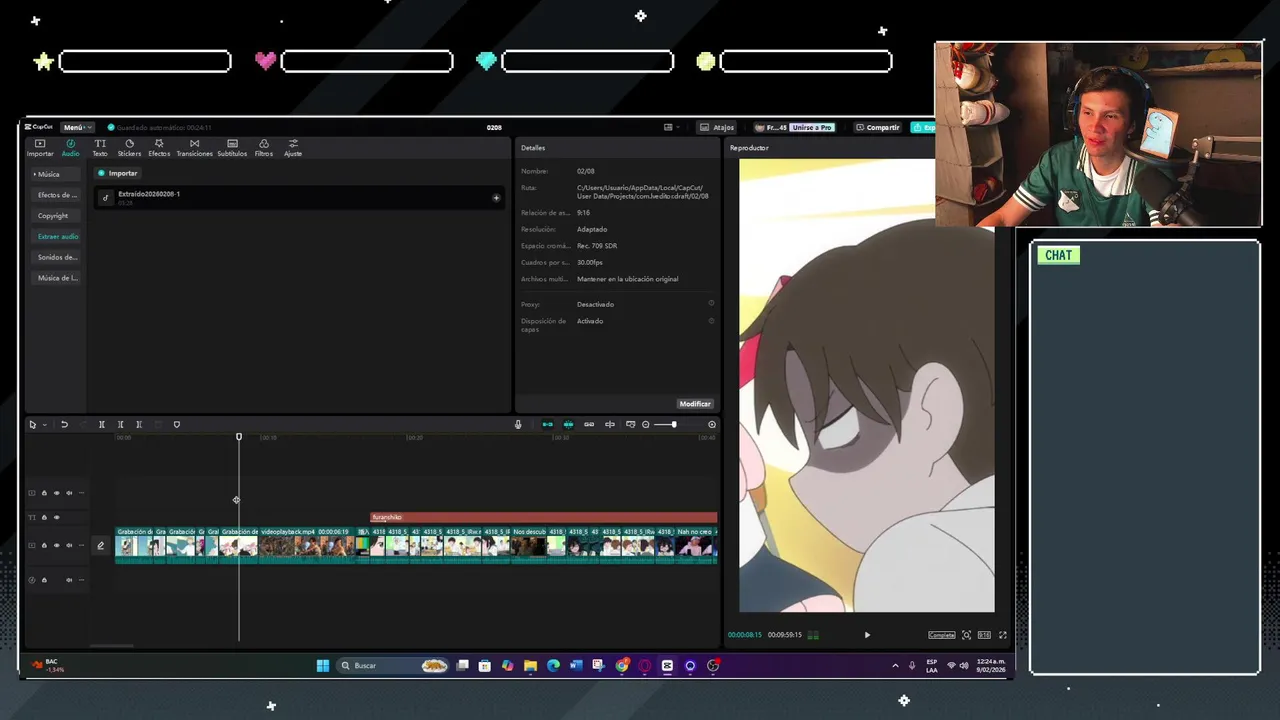Open the CapCut Menú dropdown

77,127
